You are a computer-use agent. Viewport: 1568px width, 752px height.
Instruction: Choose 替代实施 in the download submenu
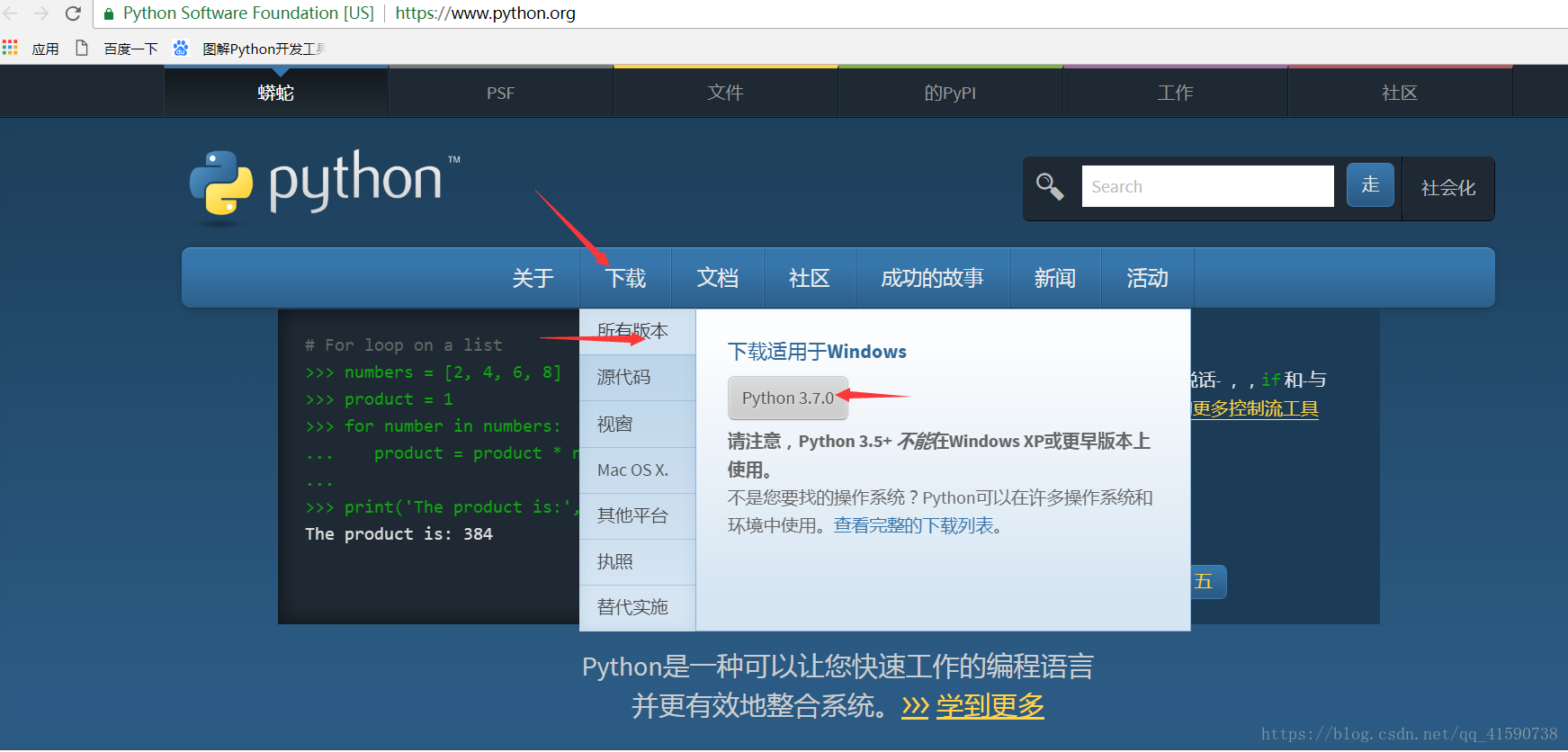point(638,608)
